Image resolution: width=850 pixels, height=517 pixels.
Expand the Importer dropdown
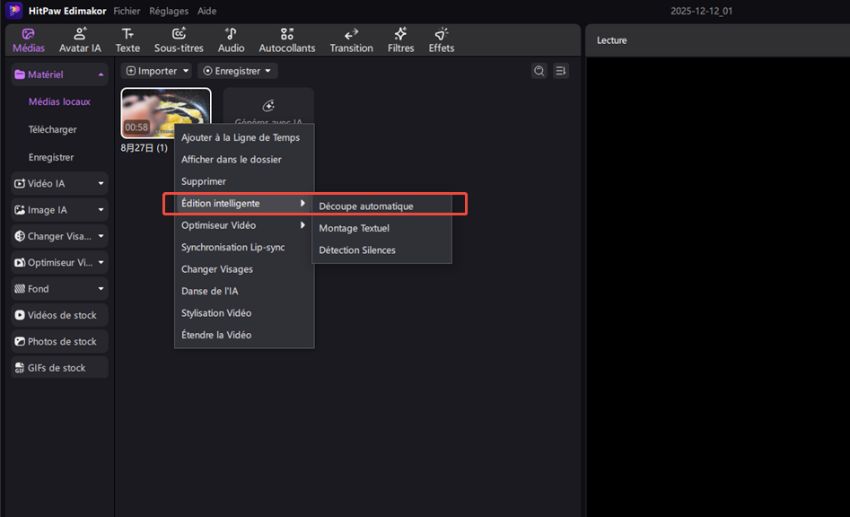coord(157,71)
